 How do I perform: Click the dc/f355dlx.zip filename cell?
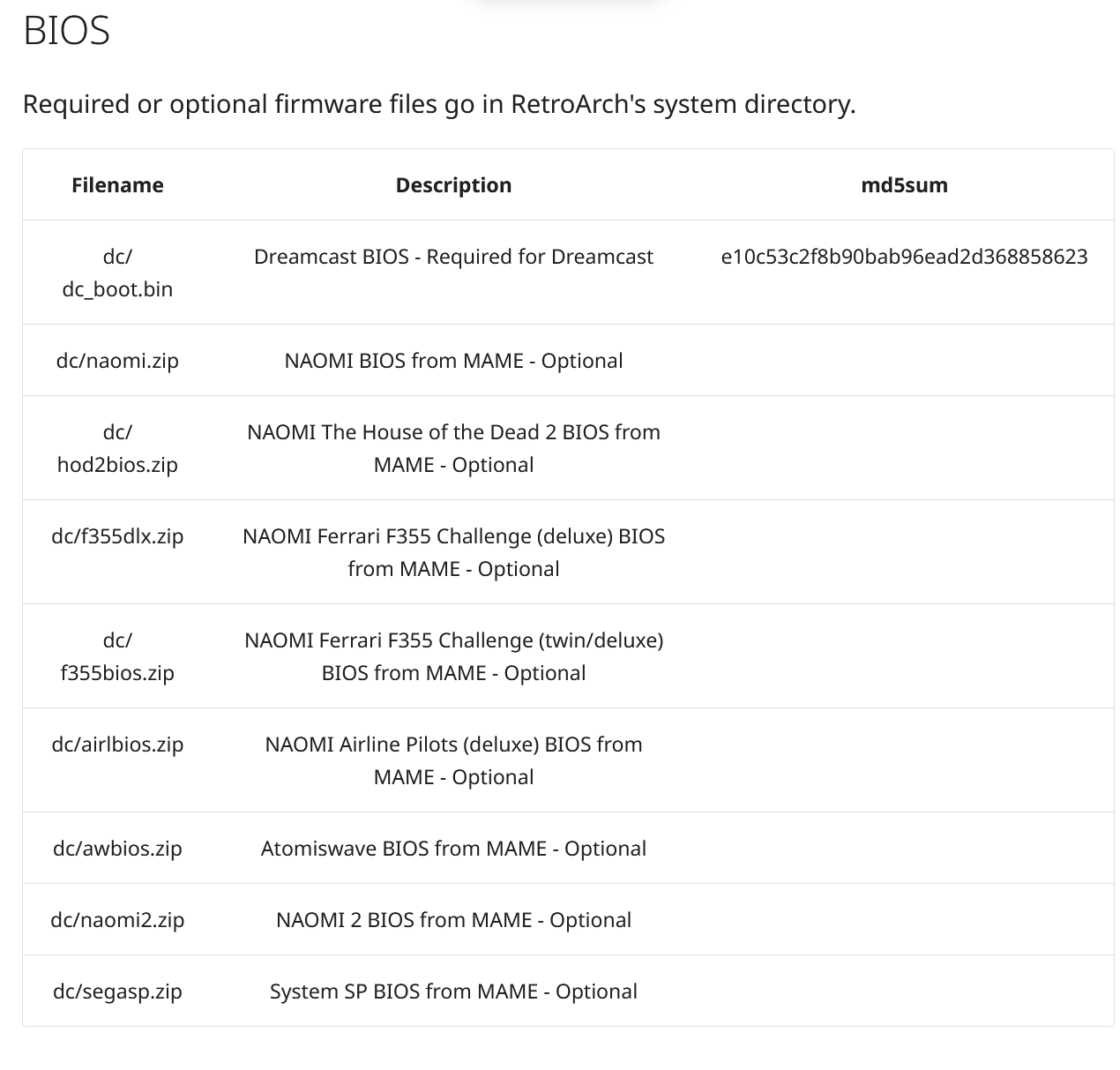tap(117, 536)
